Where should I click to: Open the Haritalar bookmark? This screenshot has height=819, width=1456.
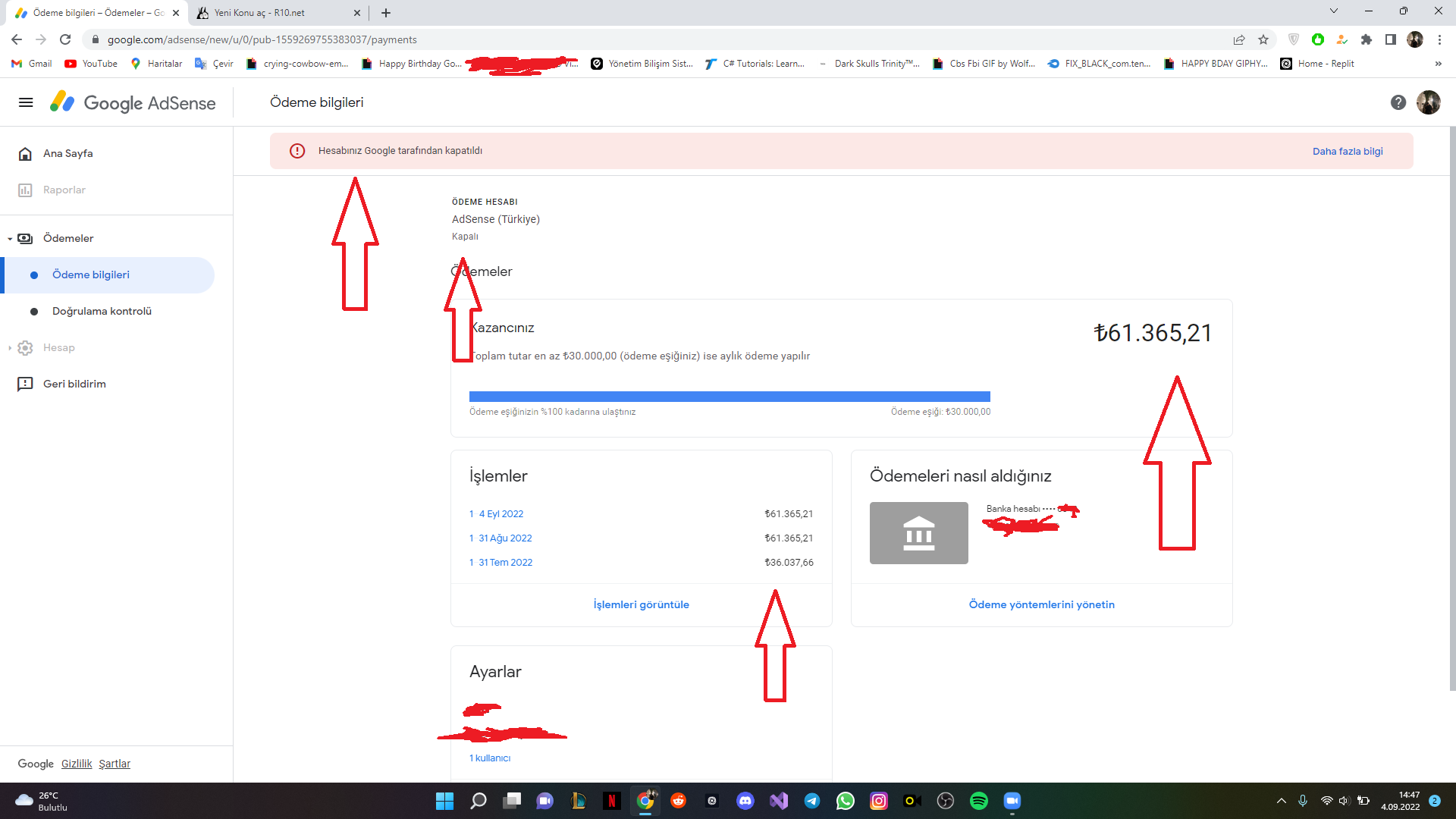click(x=156, y=64)
